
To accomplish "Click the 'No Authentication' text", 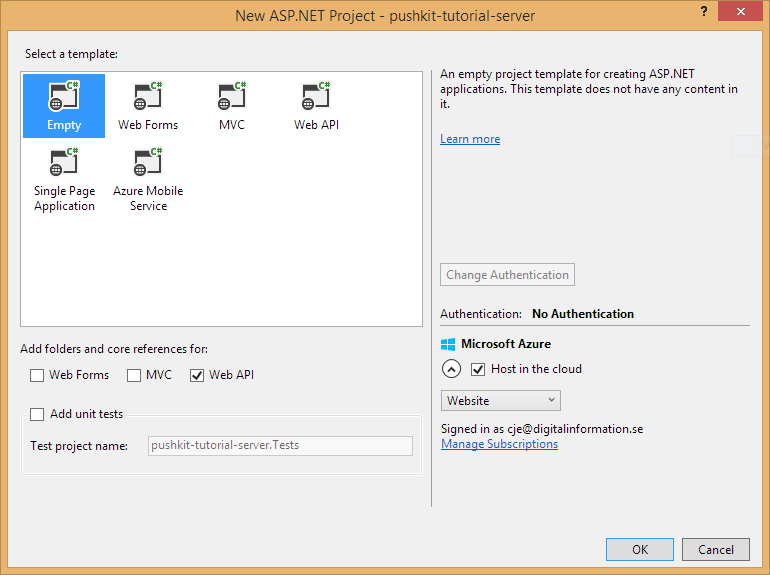I will 583,314.
